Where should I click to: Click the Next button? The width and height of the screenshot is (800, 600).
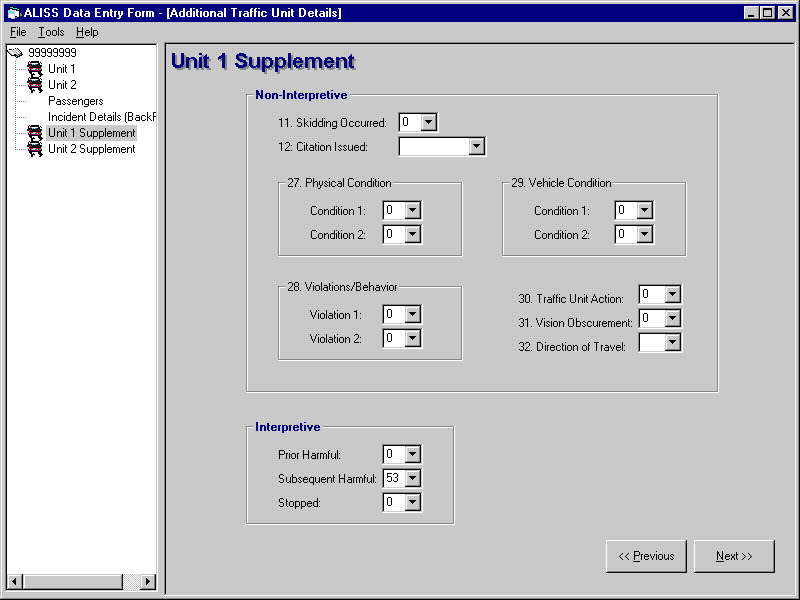[734, 556]
